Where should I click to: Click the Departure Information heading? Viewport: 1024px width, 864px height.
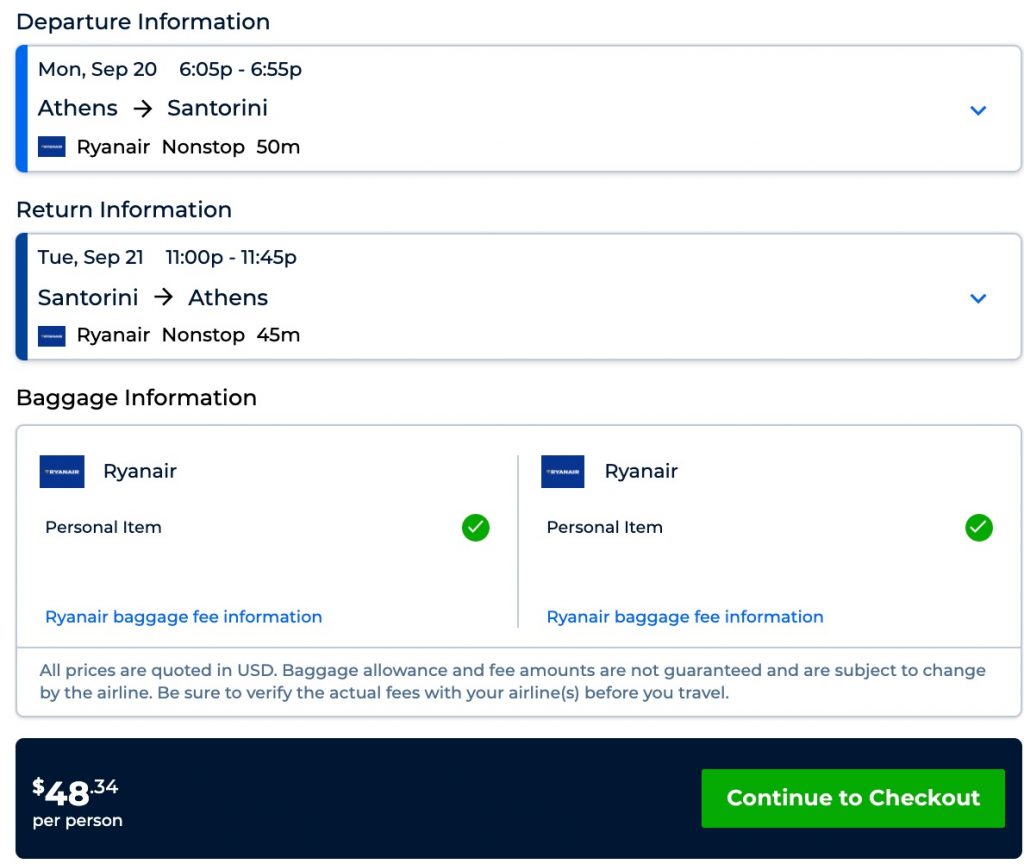[x=143, y=21]
